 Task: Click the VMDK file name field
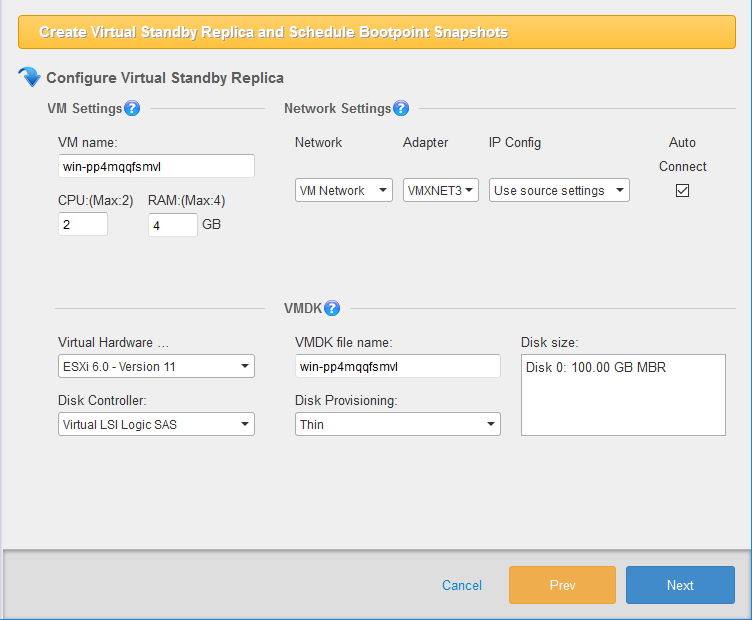tap(397, 366)
